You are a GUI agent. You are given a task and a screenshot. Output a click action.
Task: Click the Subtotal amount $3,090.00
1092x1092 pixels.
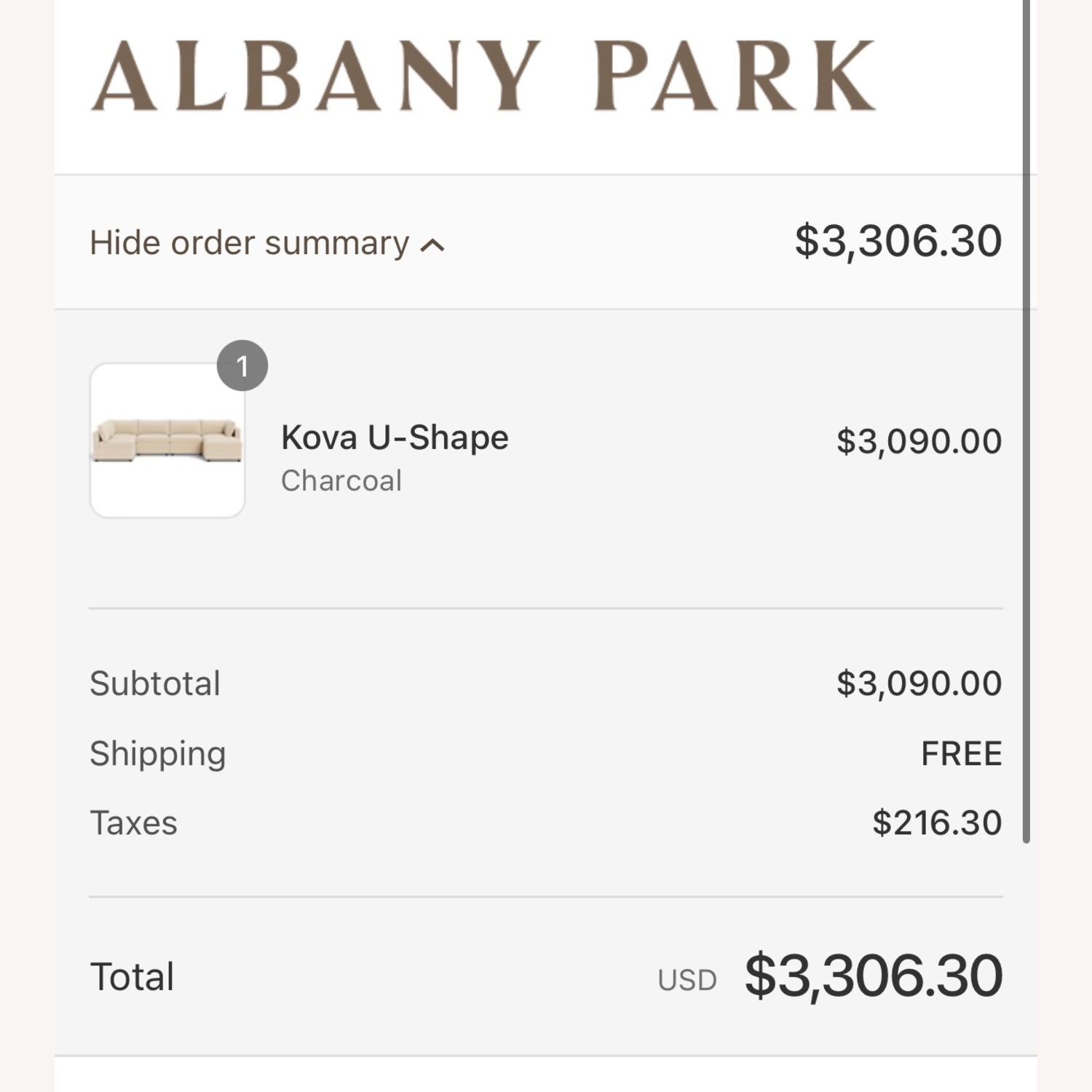click(919, 684)
